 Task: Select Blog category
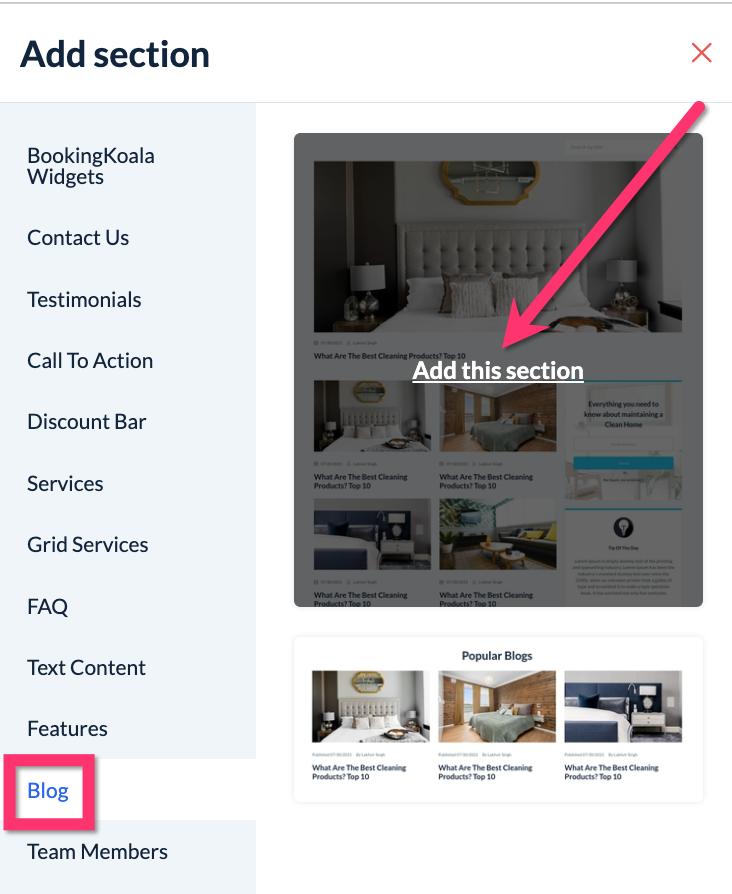[48, 791]
